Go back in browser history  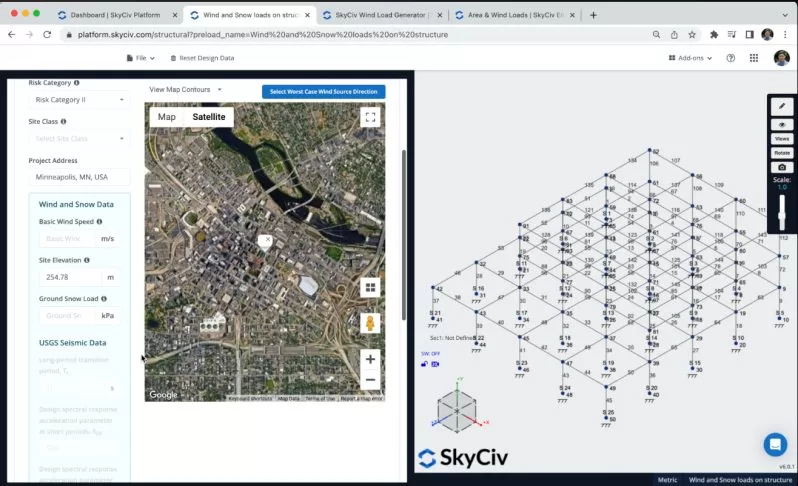(11, 35)
